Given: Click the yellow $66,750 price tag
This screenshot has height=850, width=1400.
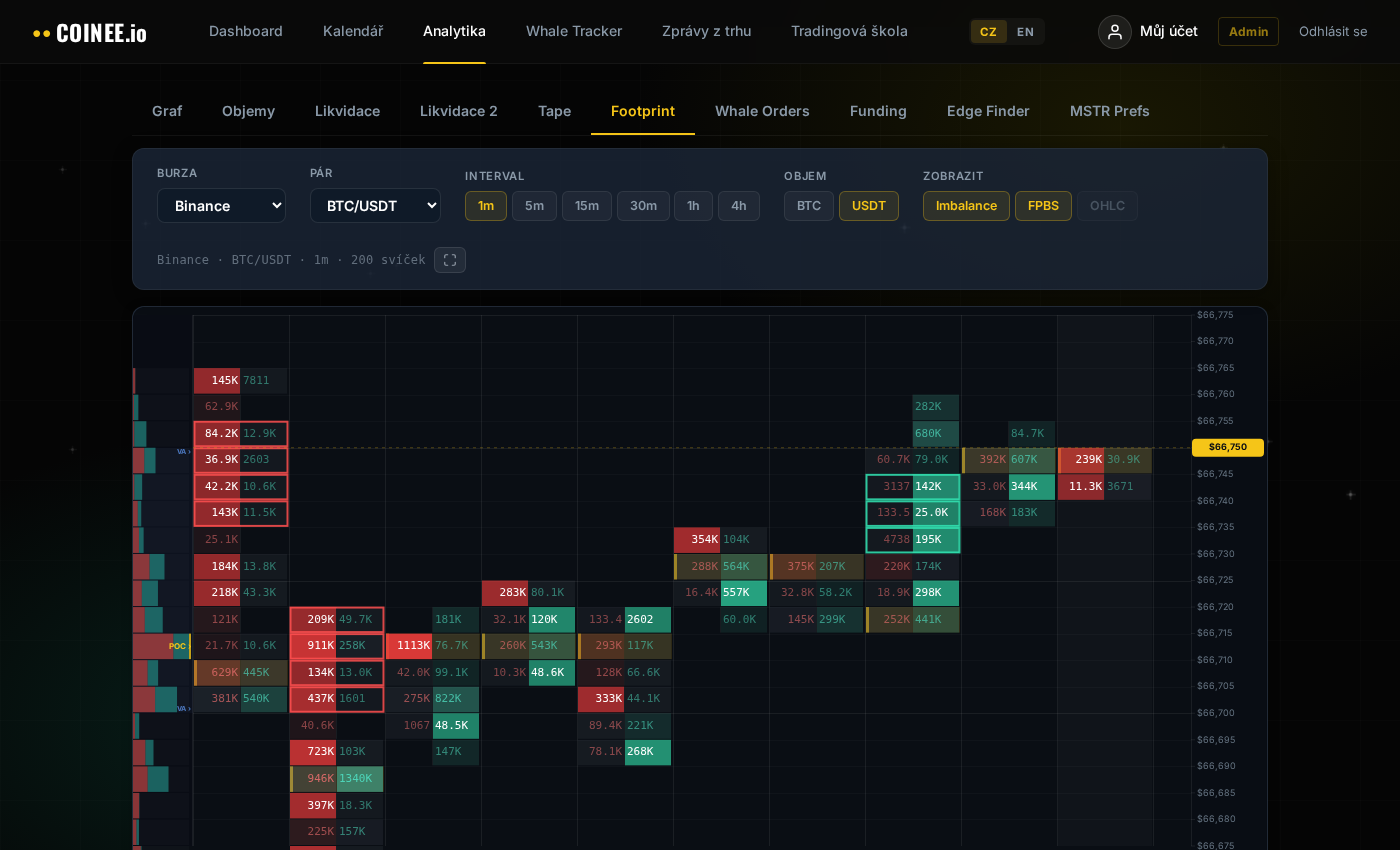Looking at the screenshot, I should point(1227,447).
